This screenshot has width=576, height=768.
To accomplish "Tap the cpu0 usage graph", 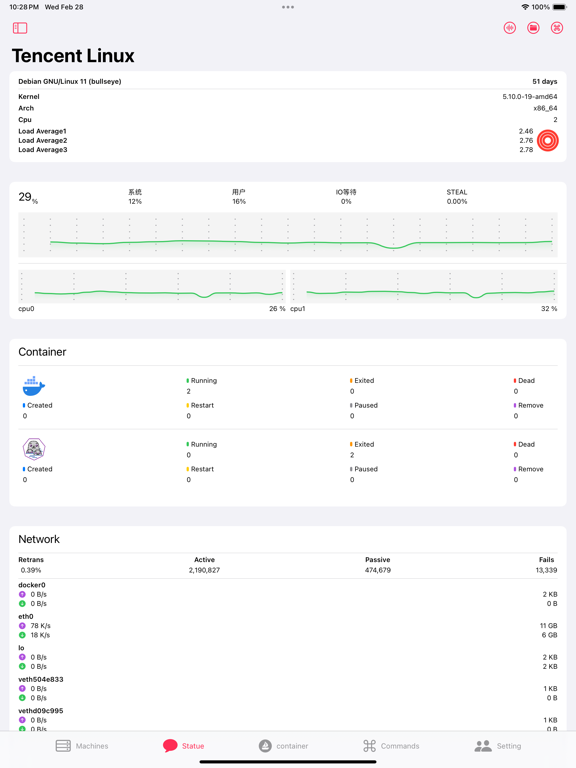I will coord(152,286).
